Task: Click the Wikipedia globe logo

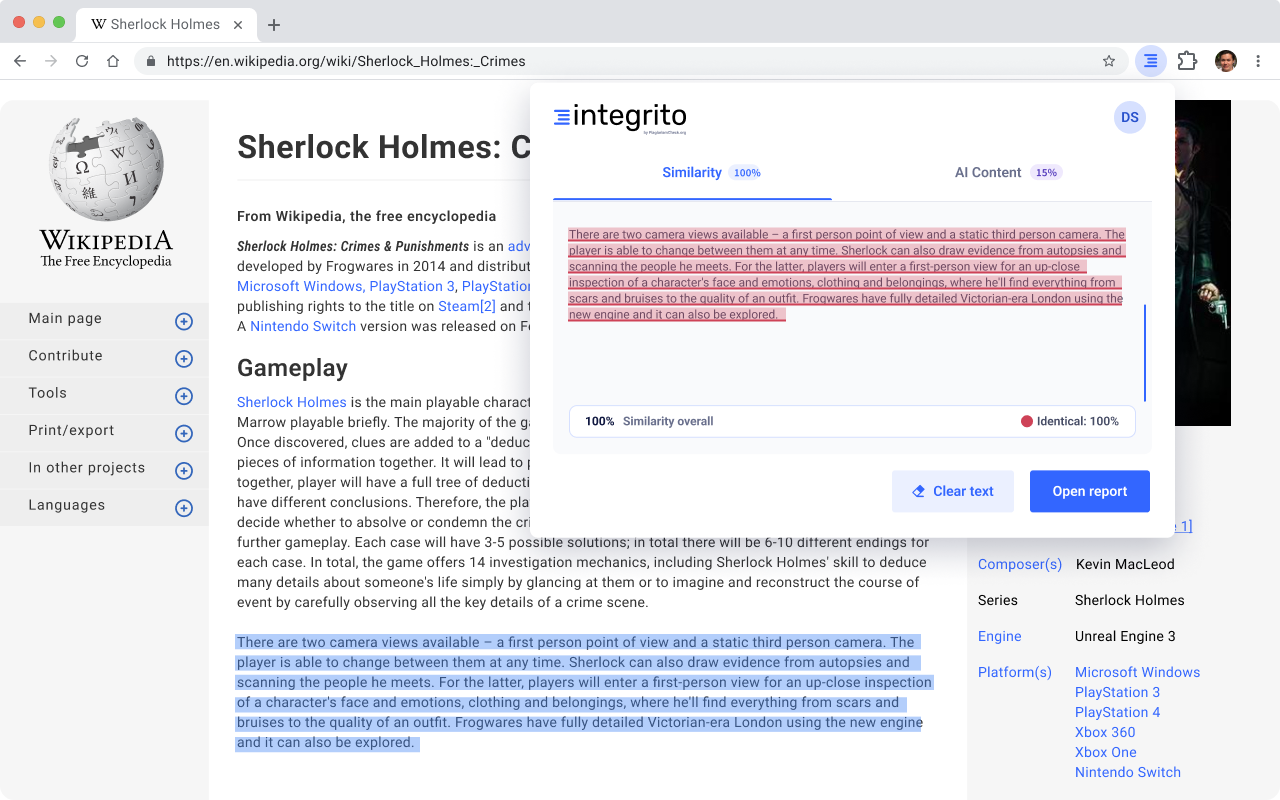Action: (x=106, y=168)
